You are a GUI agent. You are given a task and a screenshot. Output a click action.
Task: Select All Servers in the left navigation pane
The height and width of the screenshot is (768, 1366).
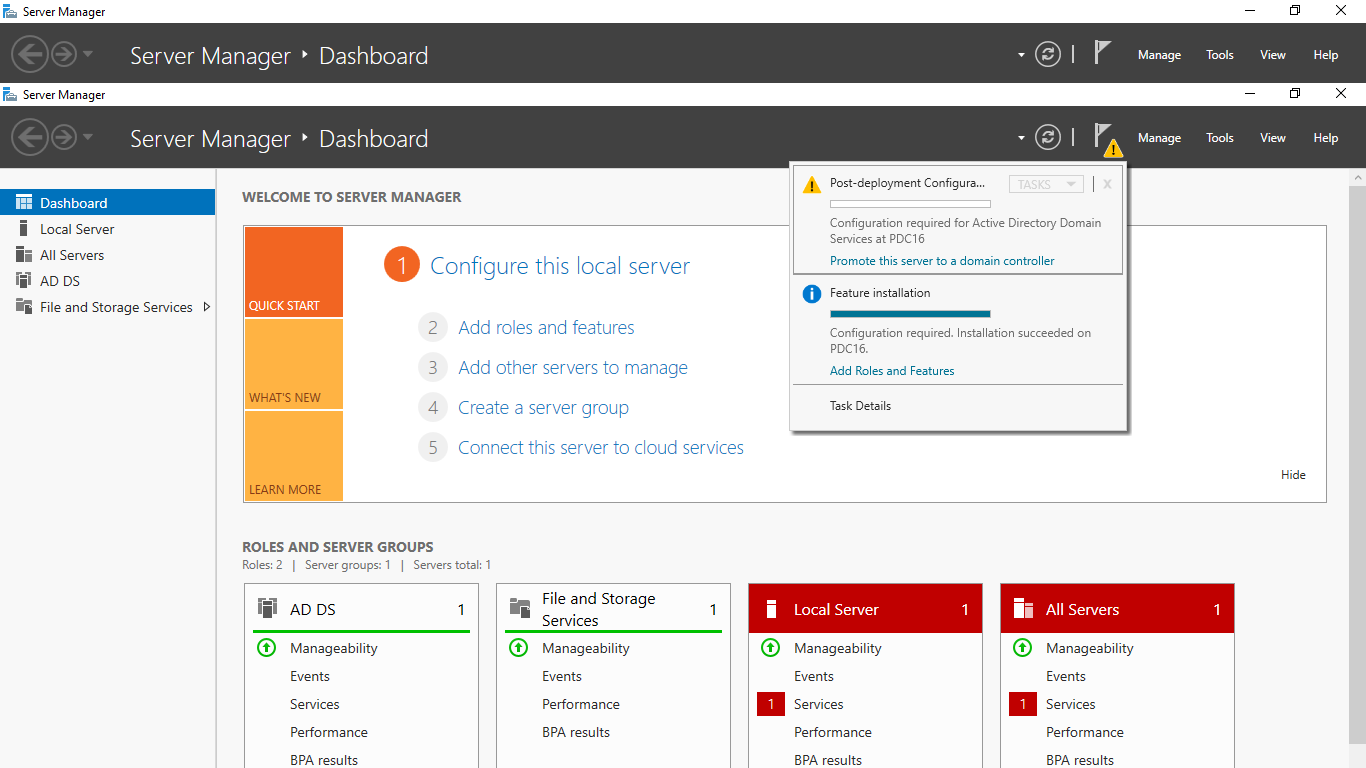(x=107, y=255)
